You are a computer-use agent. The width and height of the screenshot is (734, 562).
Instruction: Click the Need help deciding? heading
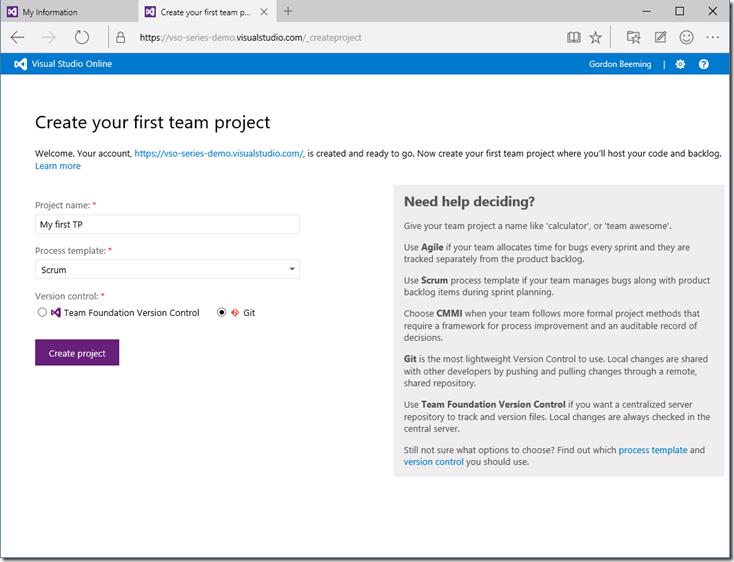469,202
